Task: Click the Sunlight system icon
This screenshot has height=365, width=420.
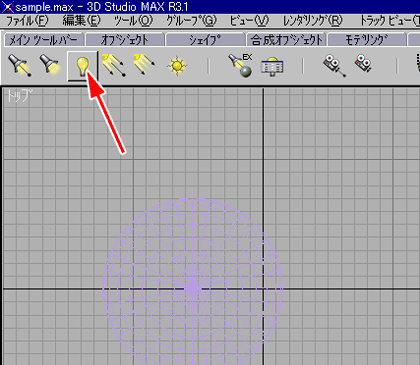Action: tap(177, 66)
